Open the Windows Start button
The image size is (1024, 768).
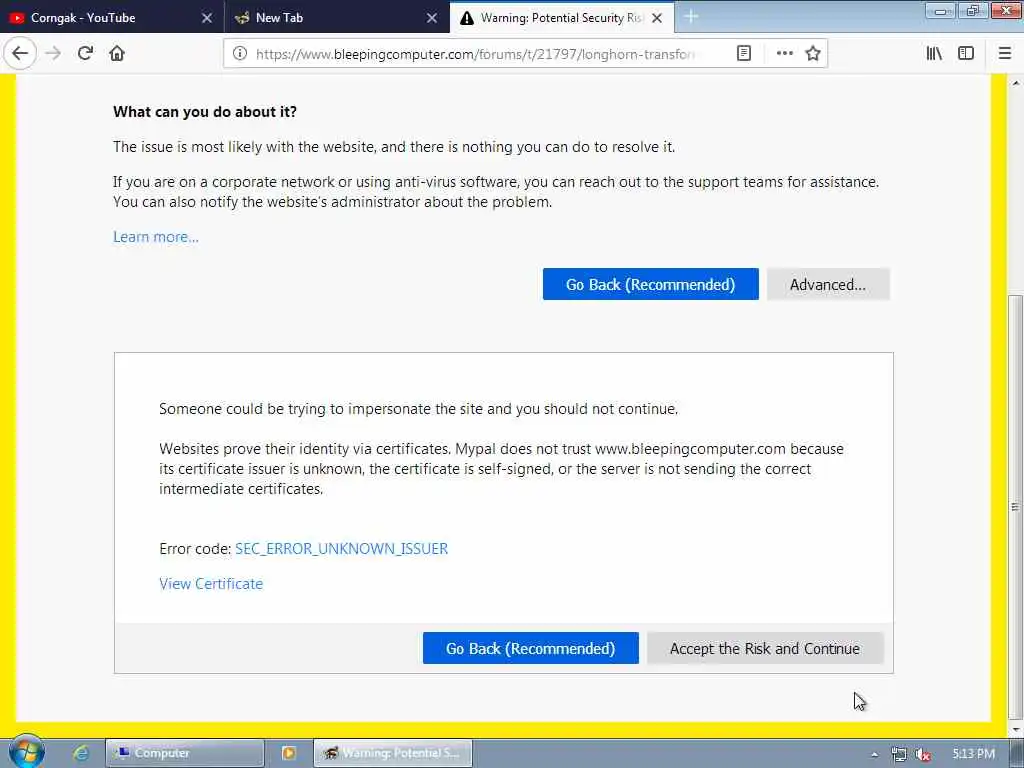(x=26, y=752)
